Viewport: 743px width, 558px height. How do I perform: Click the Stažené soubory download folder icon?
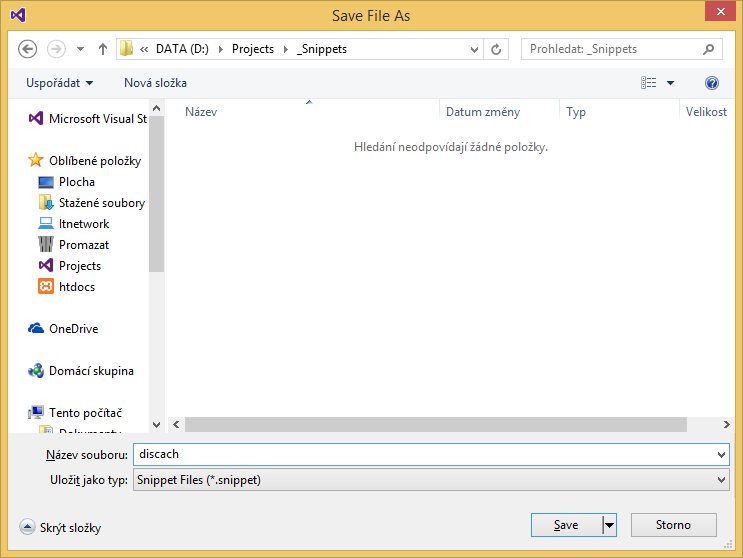point(45,202)
